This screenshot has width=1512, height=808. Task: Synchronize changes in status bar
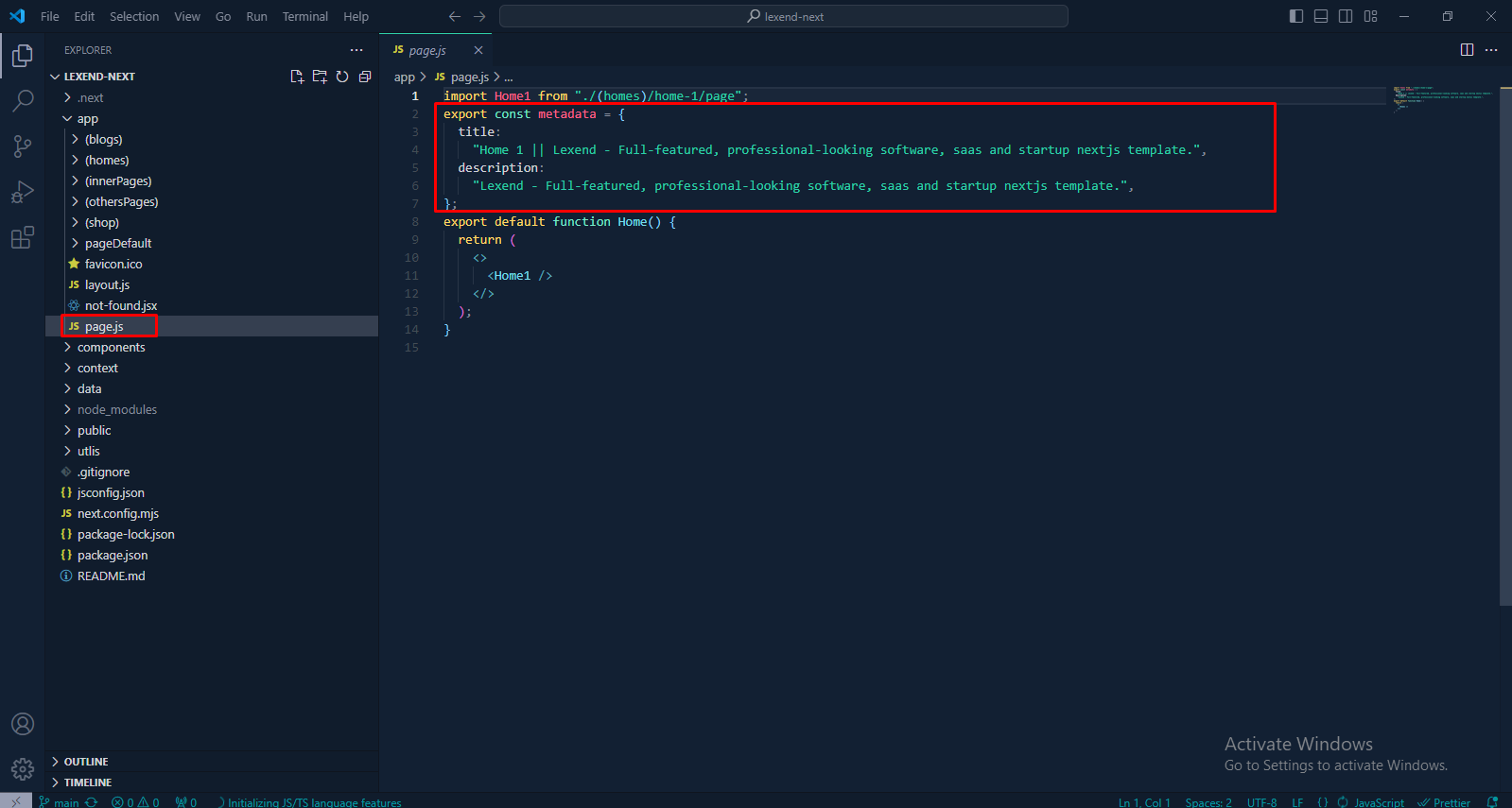[x=92, y=802]
